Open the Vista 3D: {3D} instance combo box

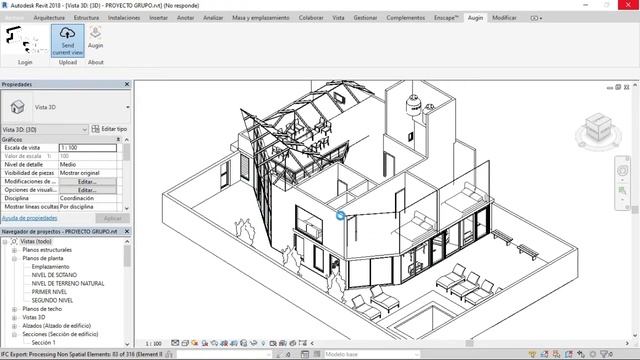coord(44,129)
